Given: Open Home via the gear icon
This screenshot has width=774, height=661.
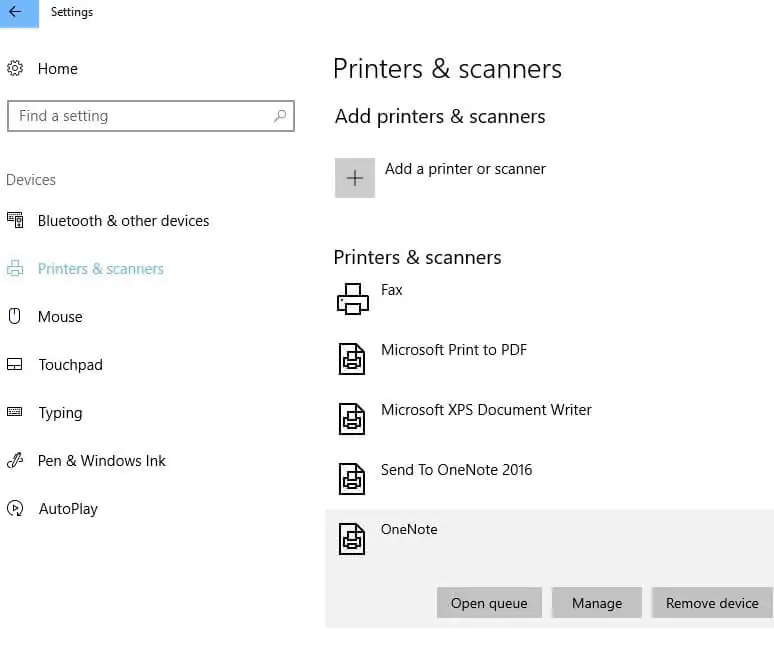Looking at the screenshot, I should pos(15,69).
